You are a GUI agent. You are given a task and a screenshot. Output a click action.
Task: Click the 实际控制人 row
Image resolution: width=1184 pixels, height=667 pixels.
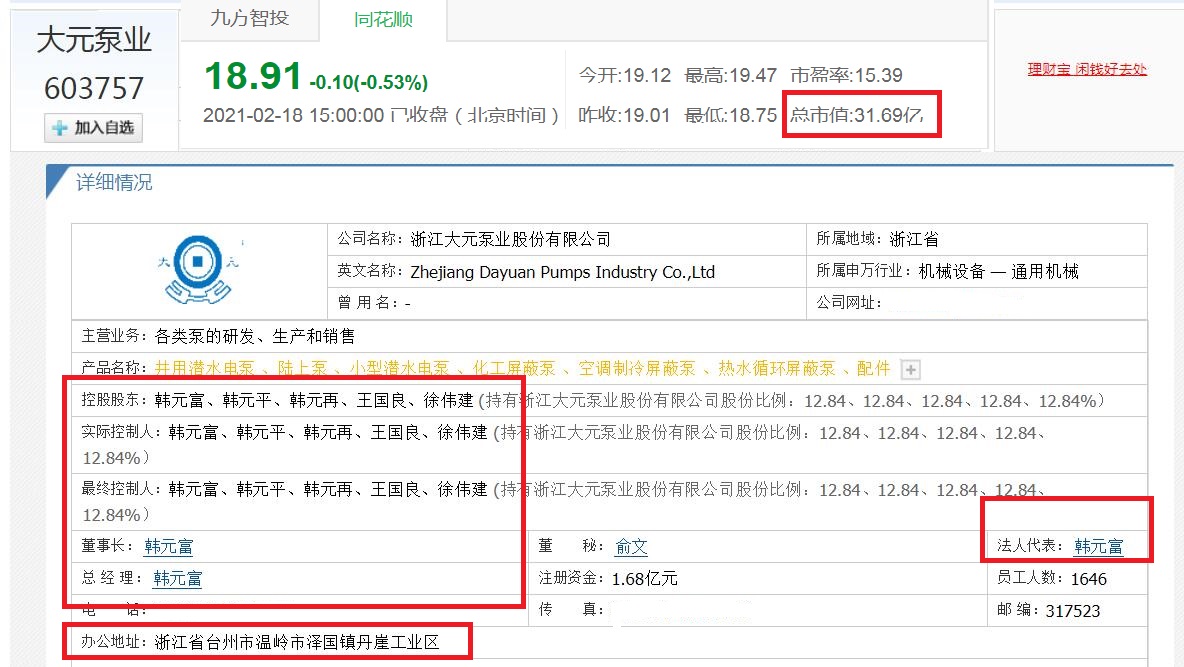[x=609, y=445]
